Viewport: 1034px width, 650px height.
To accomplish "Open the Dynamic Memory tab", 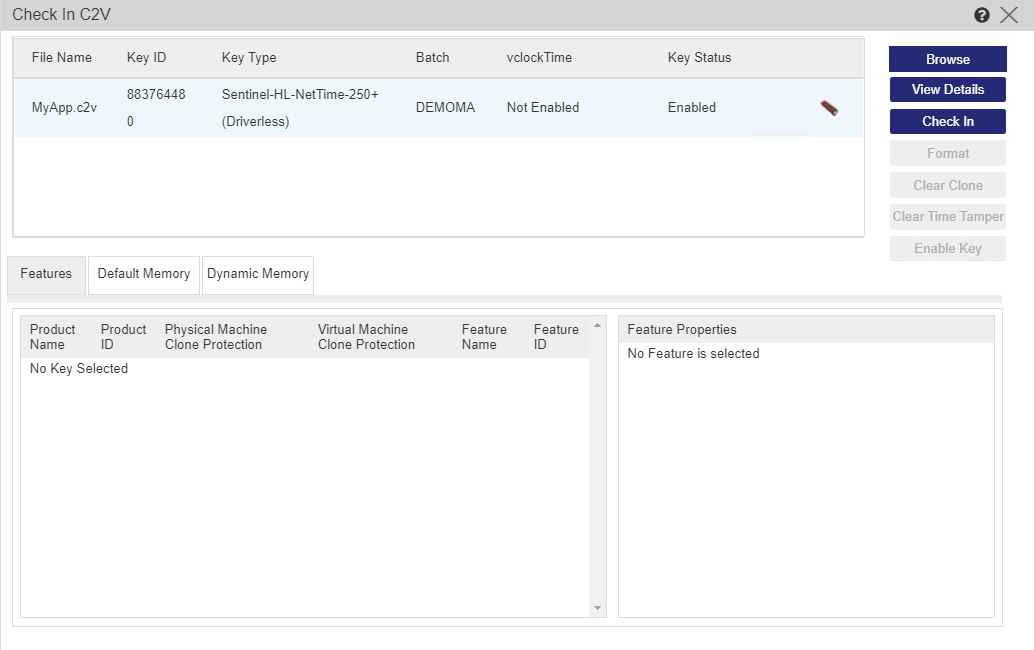I will coord(257,275).
